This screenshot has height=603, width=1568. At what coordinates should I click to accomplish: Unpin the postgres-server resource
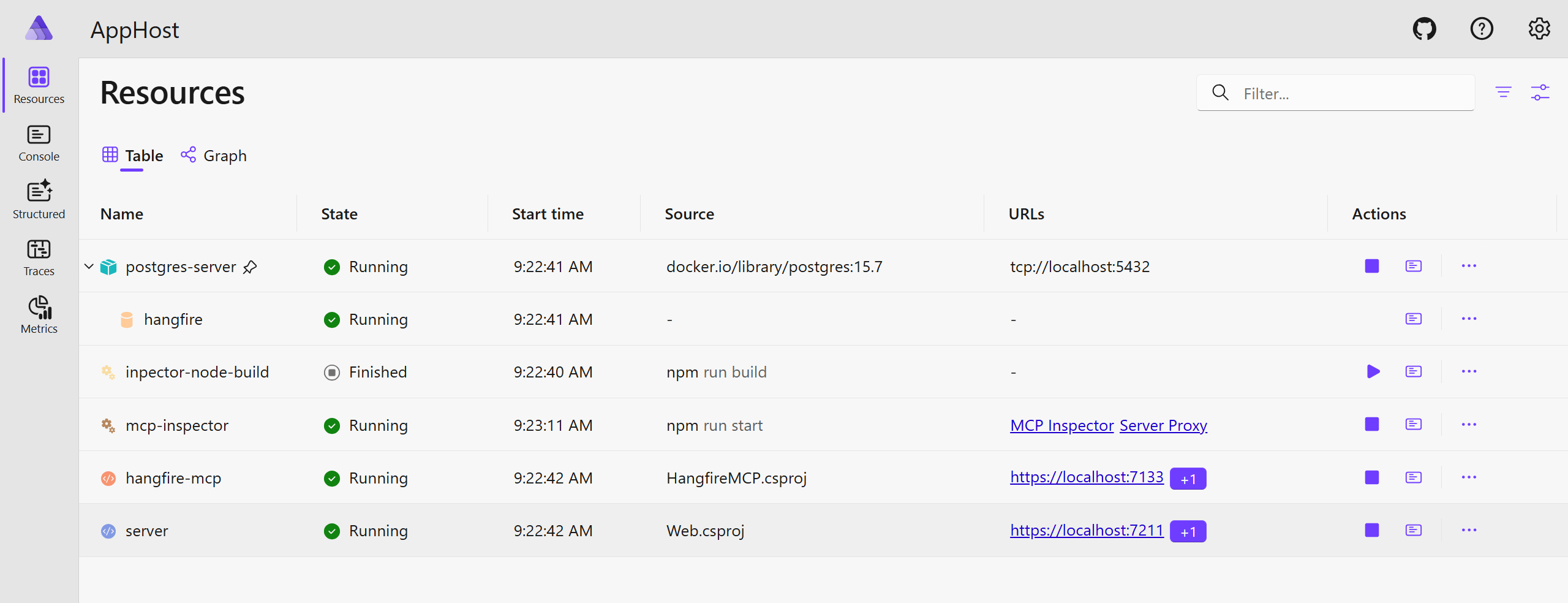[x=250, y=267]
